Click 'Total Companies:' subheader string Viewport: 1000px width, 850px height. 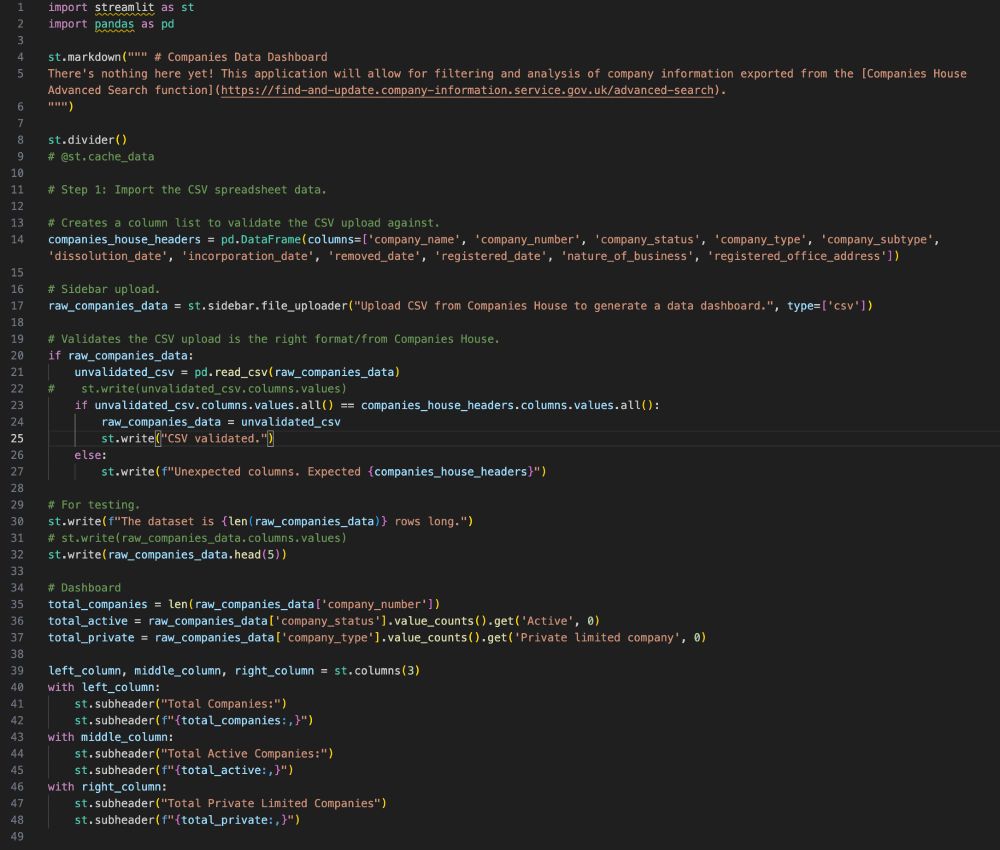[221, 704]
